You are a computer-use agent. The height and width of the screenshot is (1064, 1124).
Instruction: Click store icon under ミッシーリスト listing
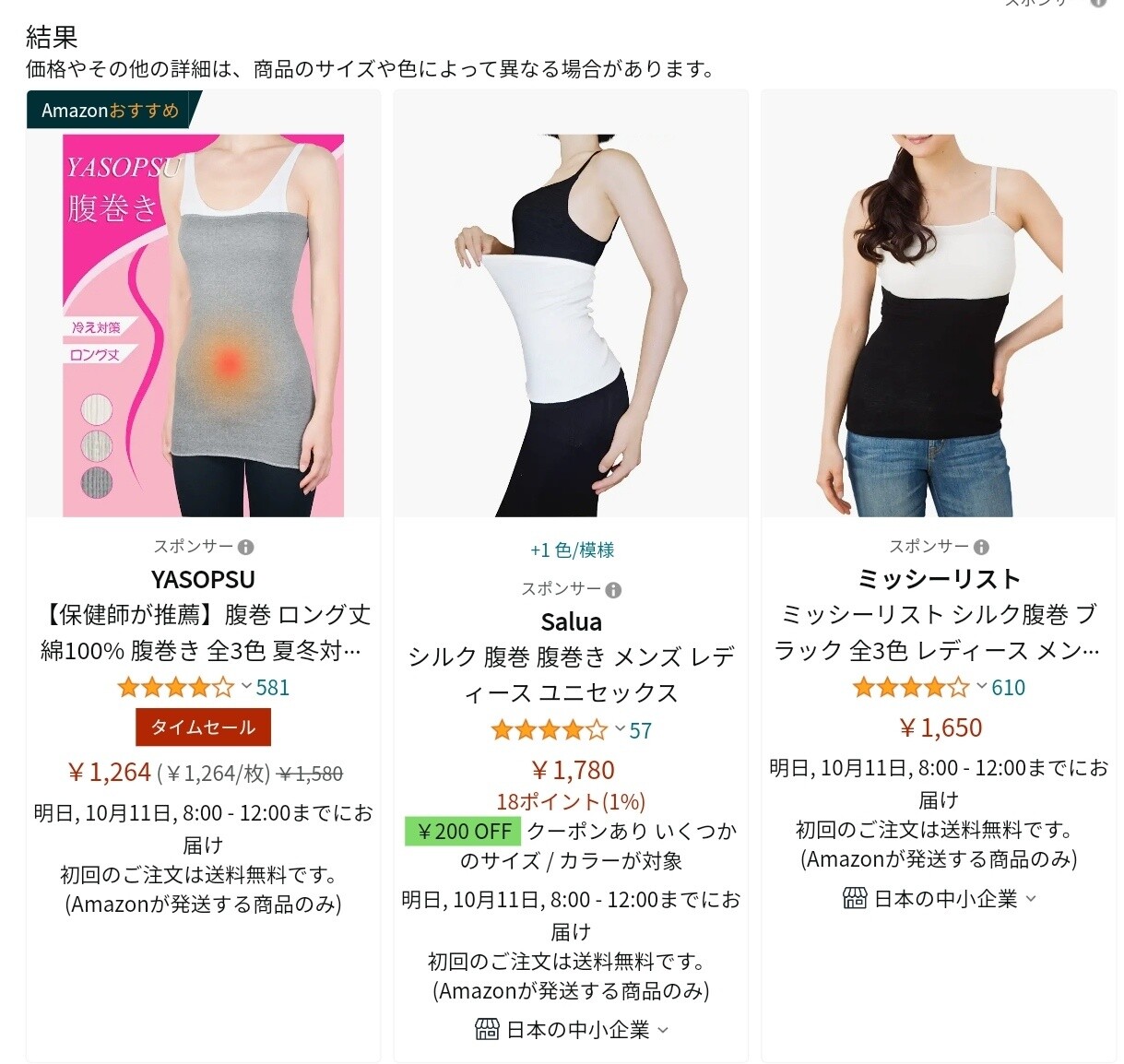[x=855, y=898]
